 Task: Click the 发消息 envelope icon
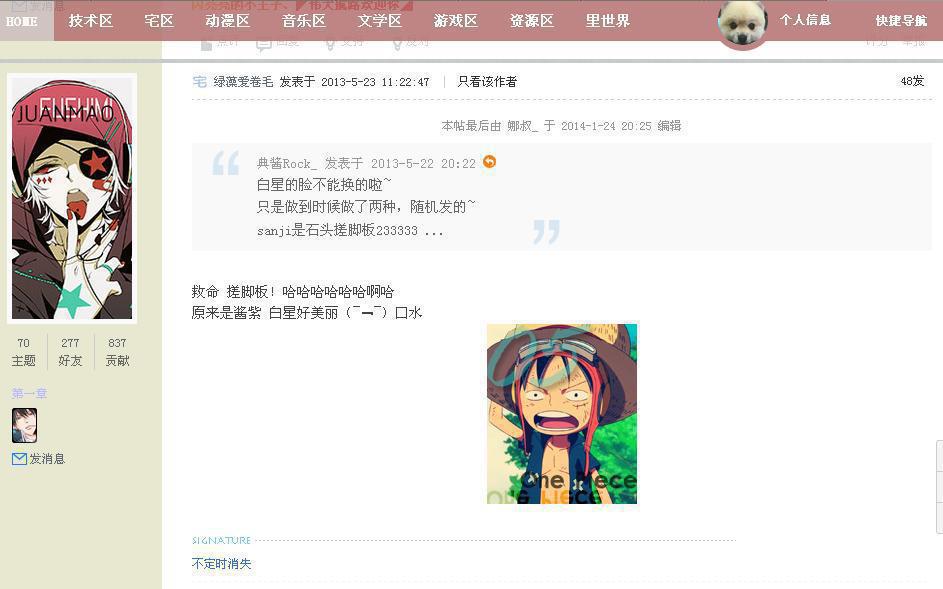[19, 459]
